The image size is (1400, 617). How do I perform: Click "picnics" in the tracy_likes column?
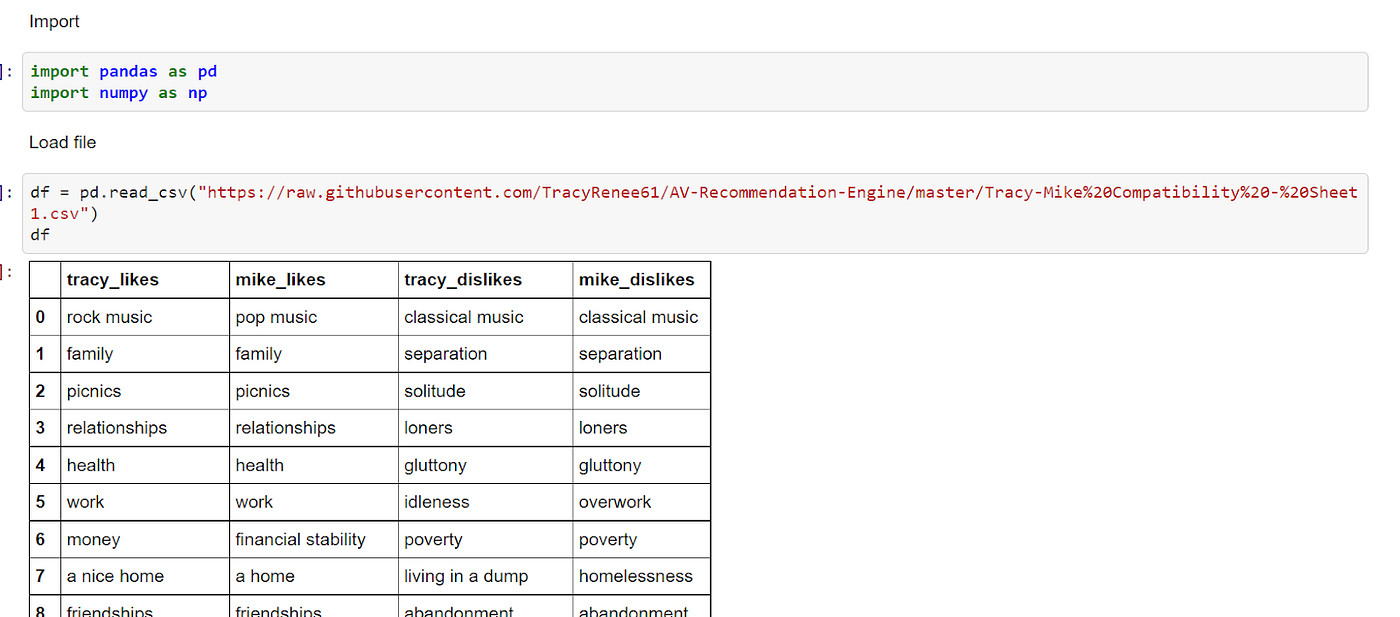point(94,391)
